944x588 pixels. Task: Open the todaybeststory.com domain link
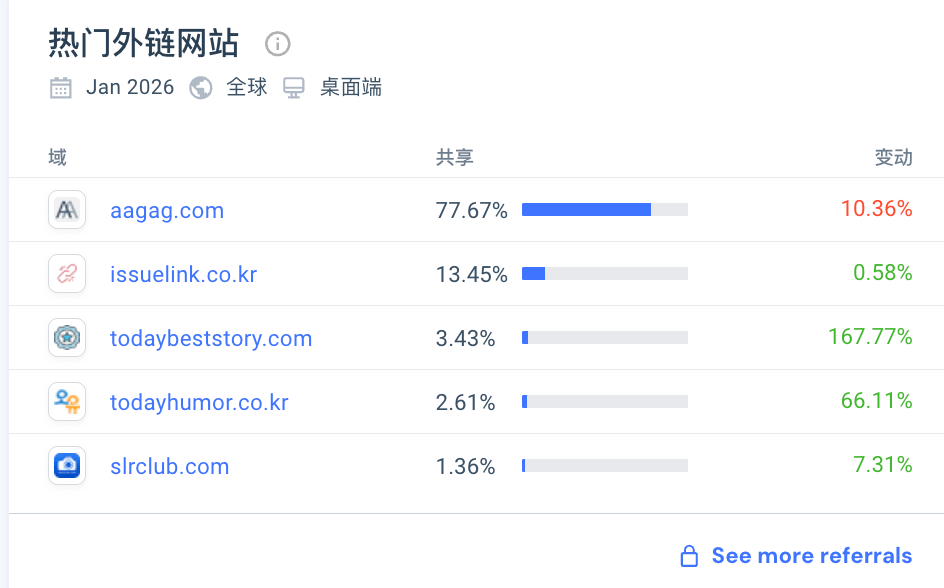[211, 339]
